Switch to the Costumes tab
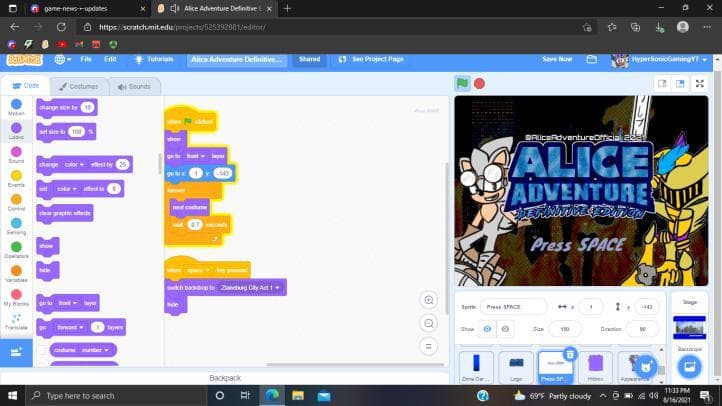Image resolution: width=722 pixels, height=406 pixels. 79,87
